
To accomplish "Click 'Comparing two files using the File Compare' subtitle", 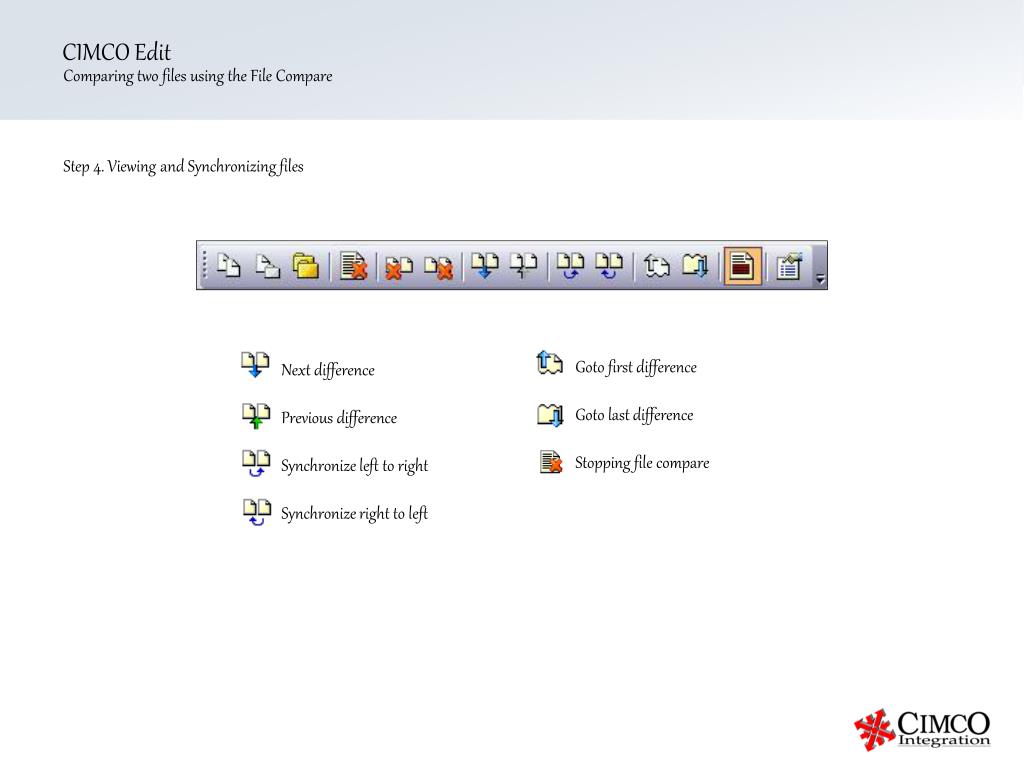I will (x=198, y=76).
